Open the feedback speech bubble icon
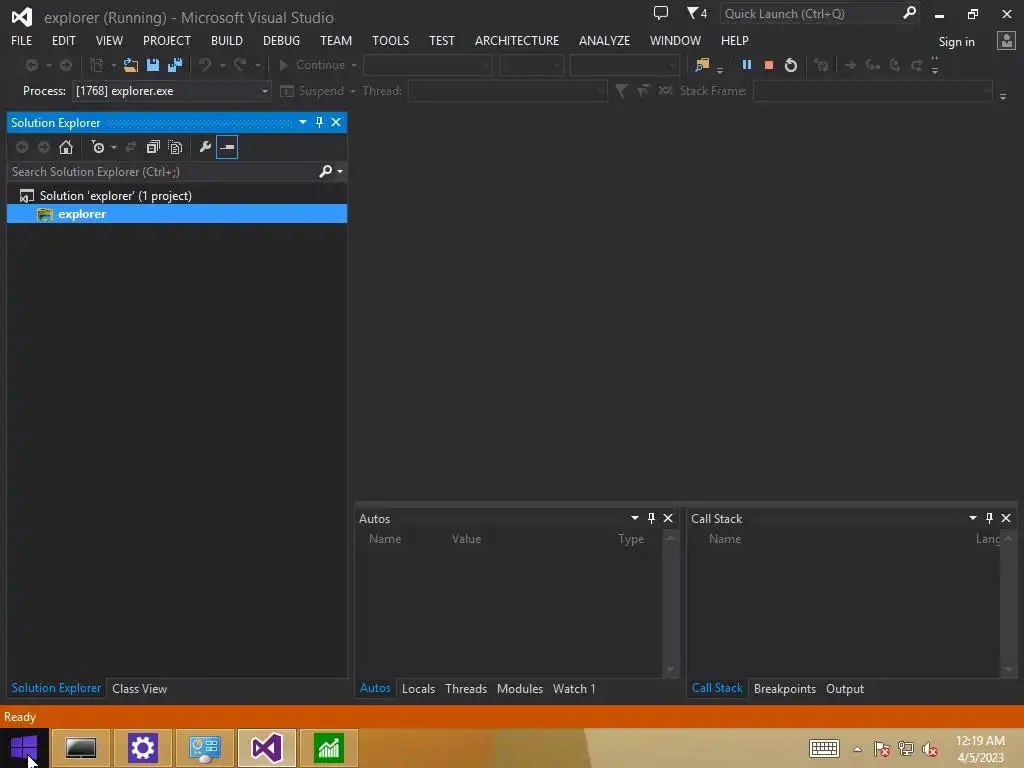The width and height of the screenshot is (1024, 768). tap(661, 13)
